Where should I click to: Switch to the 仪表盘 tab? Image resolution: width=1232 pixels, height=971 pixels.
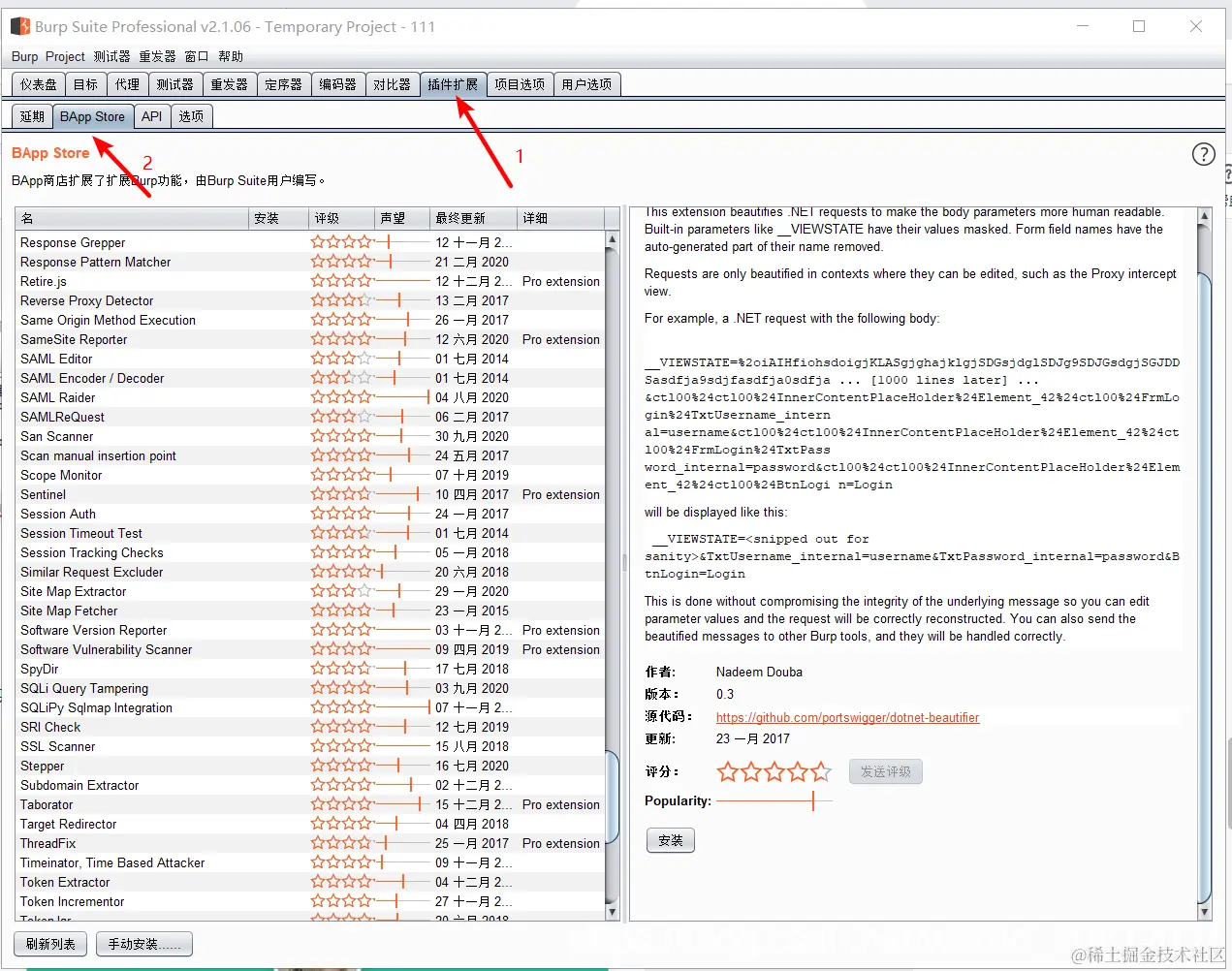[39, 84]
